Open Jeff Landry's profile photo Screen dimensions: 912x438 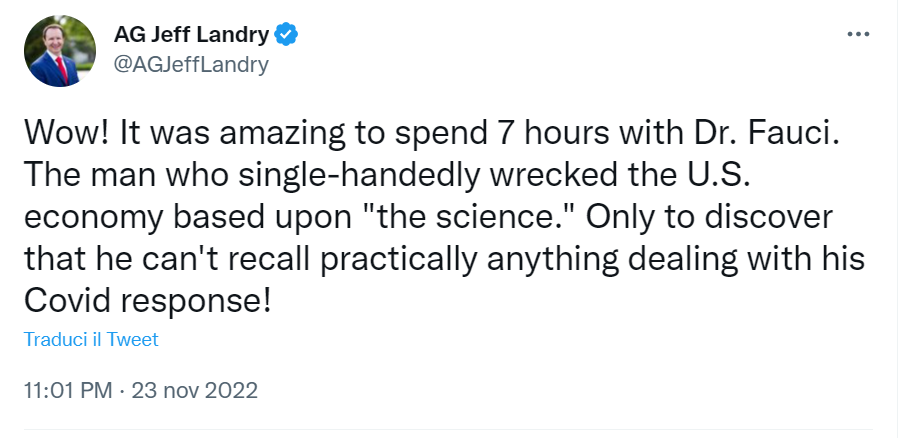[x=60, y=51]
